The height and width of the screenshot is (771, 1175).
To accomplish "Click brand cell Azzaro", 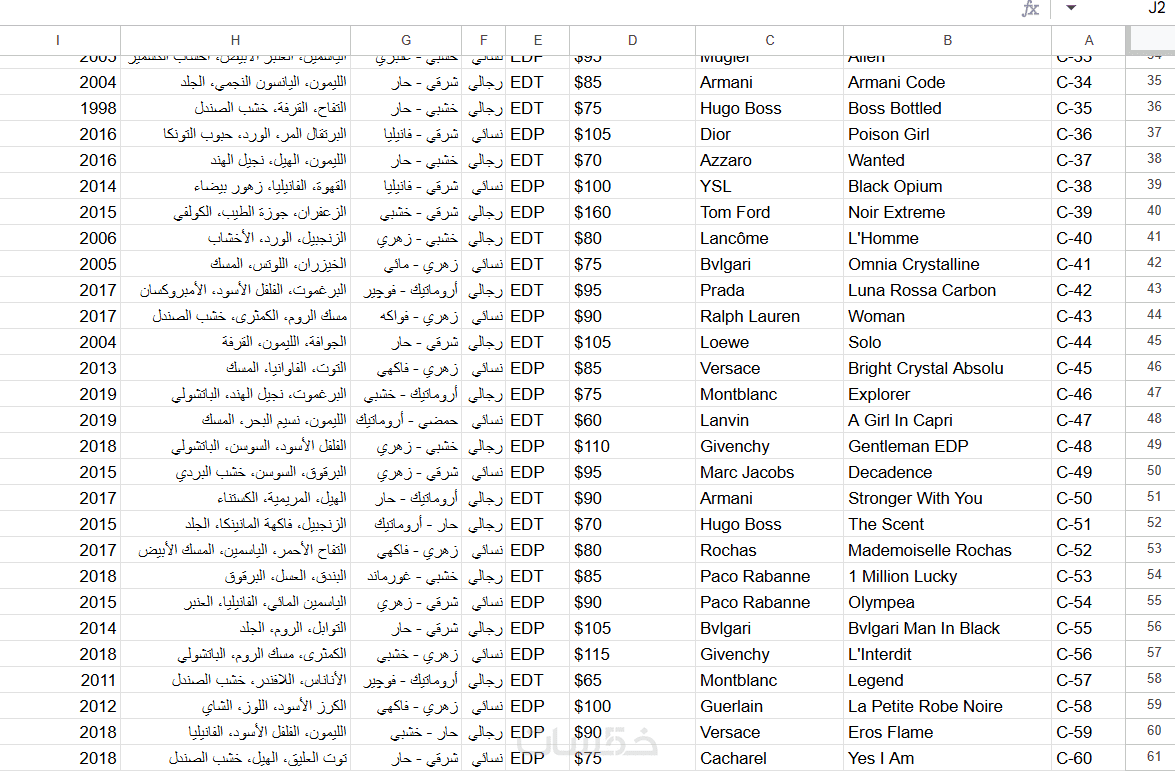I will pyautogui.click(x=770, y=160).
